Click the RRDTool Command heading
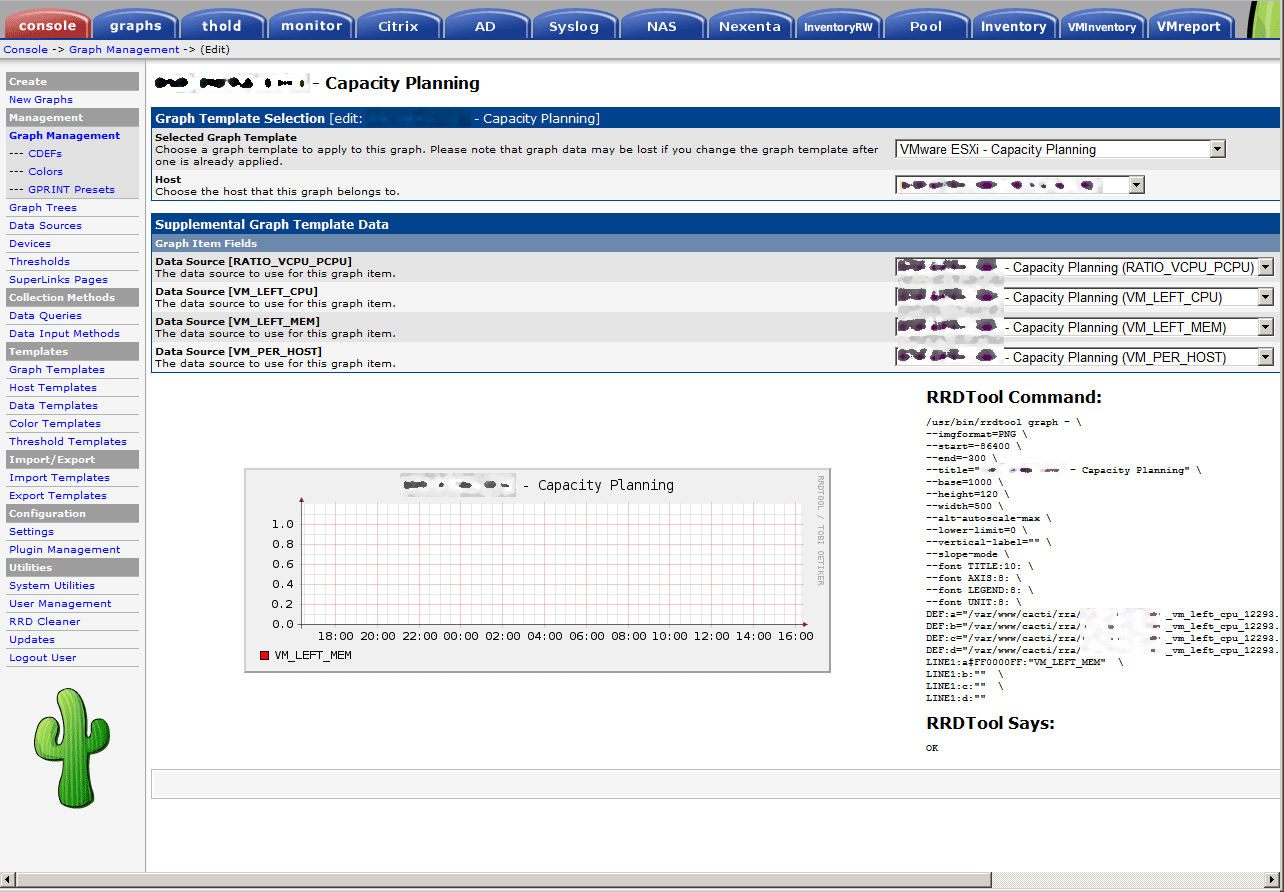 1014,397
